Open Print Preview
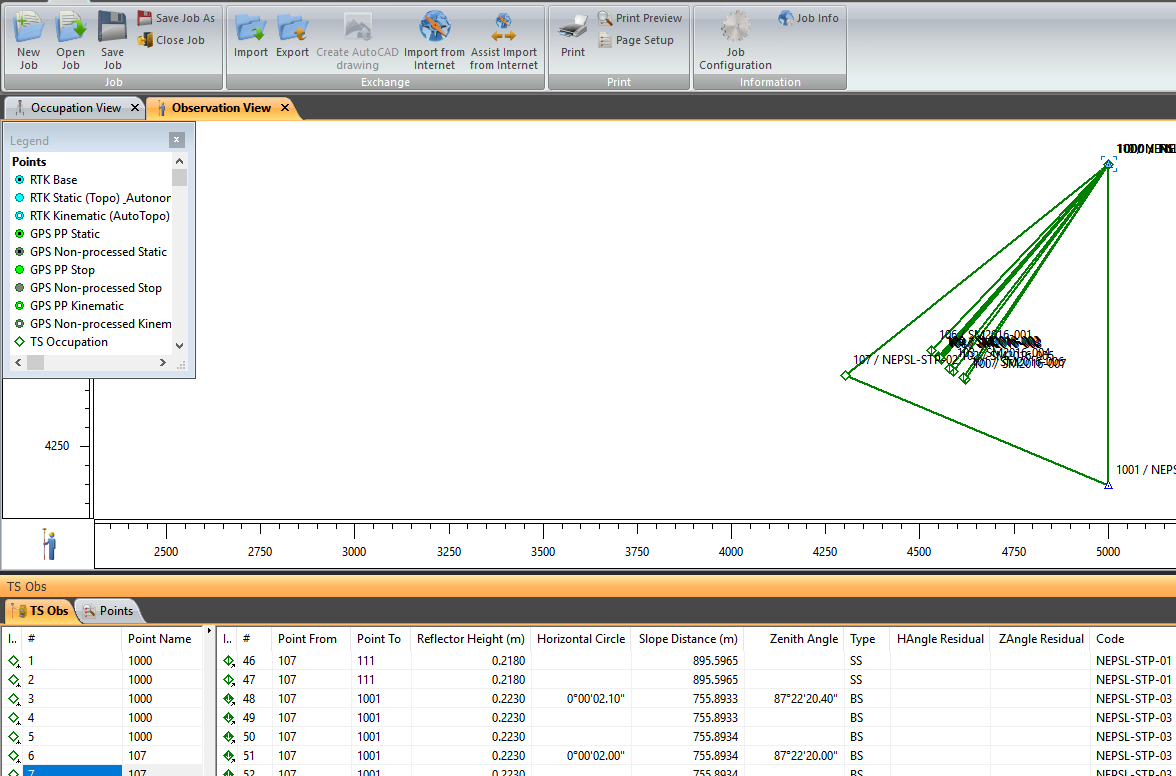This screenshot has height=776, width=1176. point(639,18)
